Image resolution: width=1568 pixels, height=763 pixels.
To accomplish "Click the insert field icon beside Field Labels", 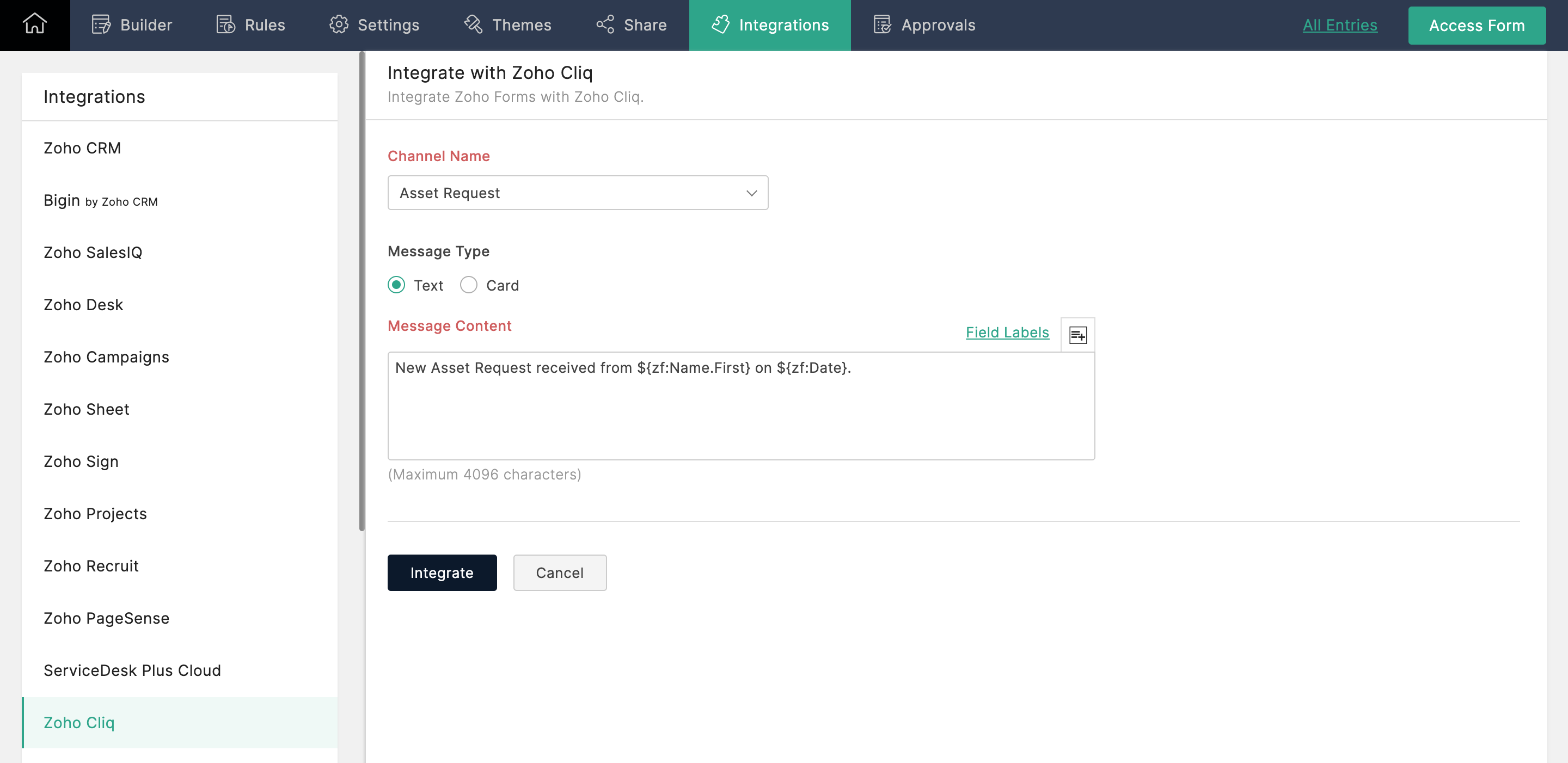I will click(x=1077, y=335).
